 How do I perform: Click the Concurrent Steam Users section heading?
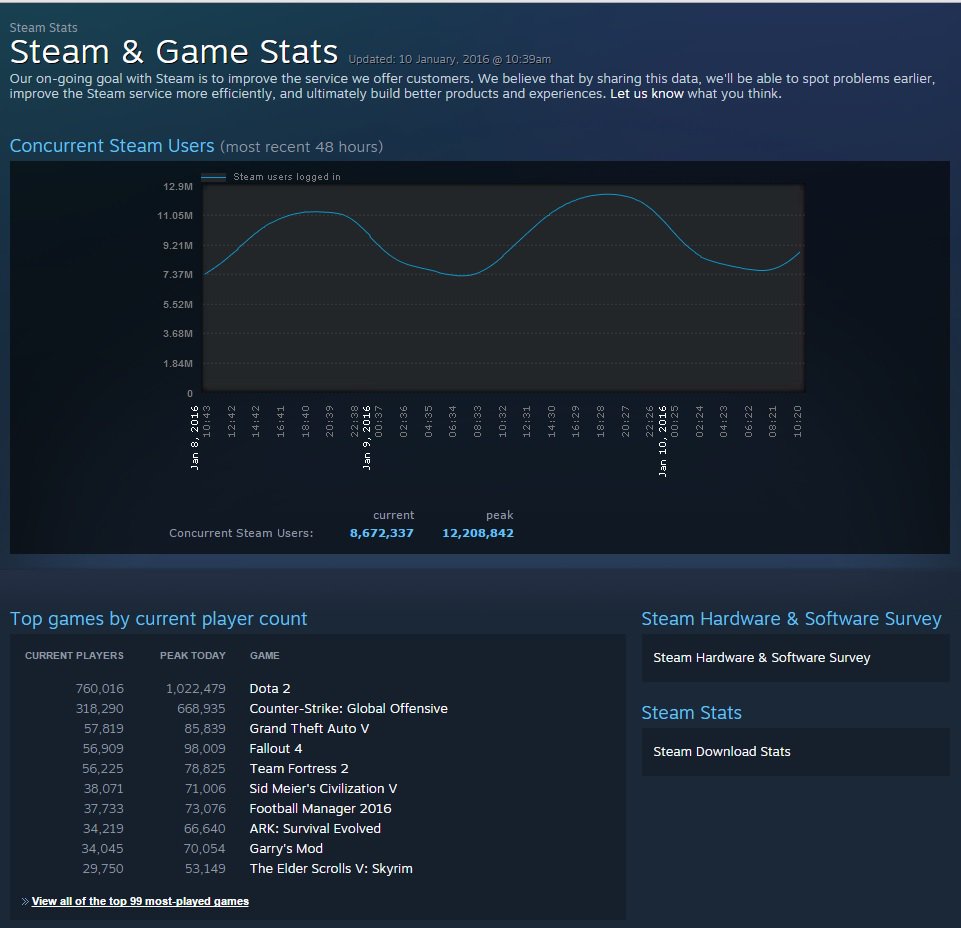coord(112,146)
